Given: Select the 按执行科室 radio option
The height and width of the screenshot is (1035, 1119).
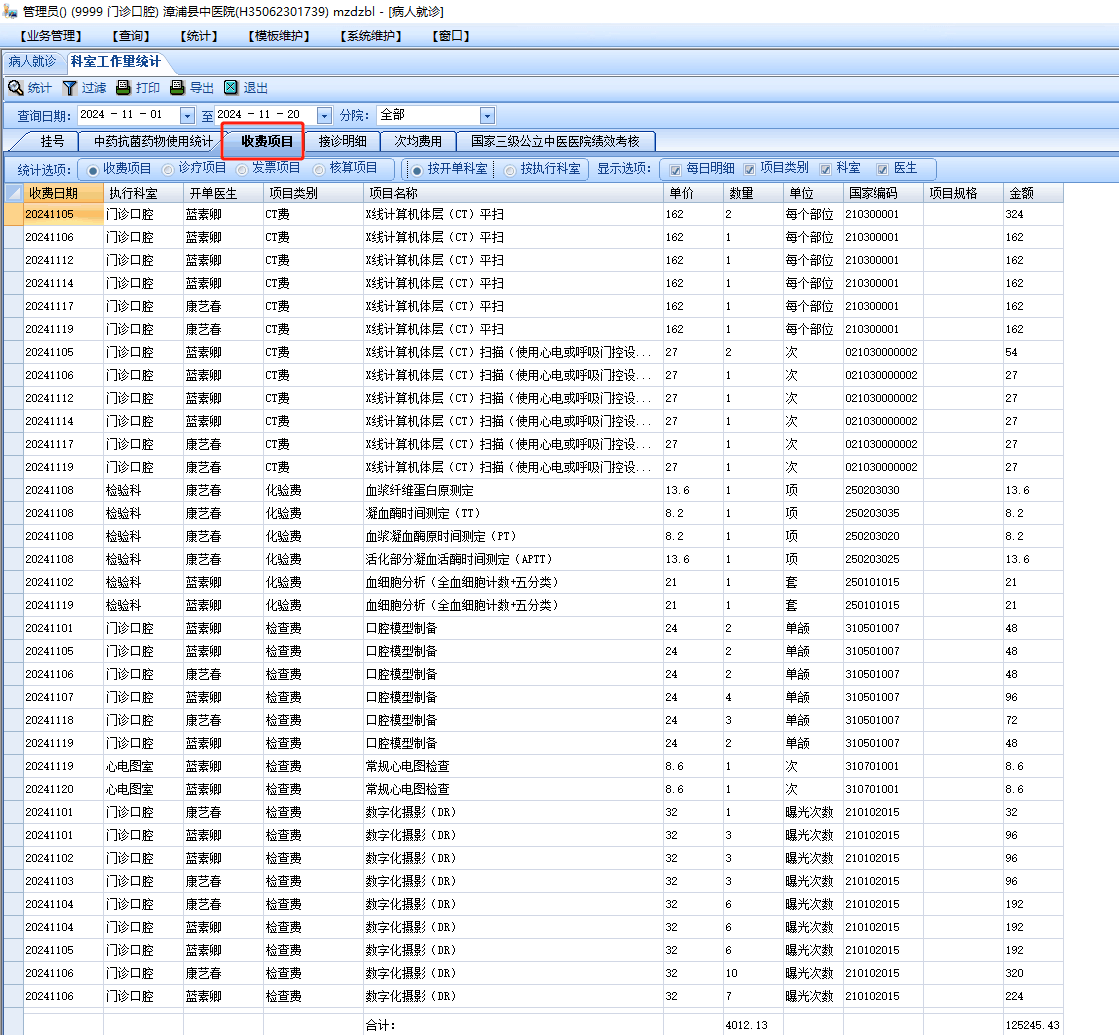Looking at the screenshot, I should click(x=511, y=170).
